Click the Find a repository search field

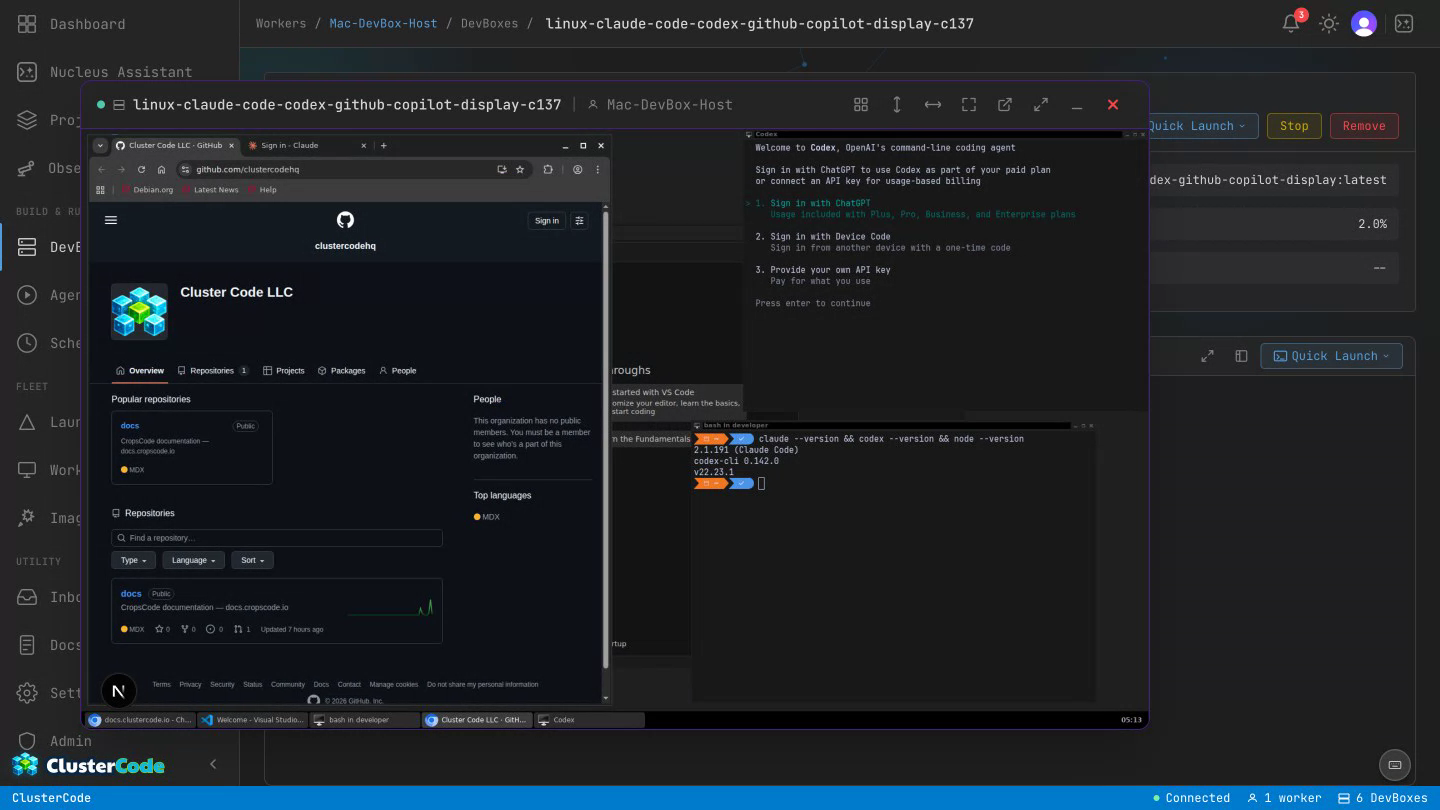point(277,538)
